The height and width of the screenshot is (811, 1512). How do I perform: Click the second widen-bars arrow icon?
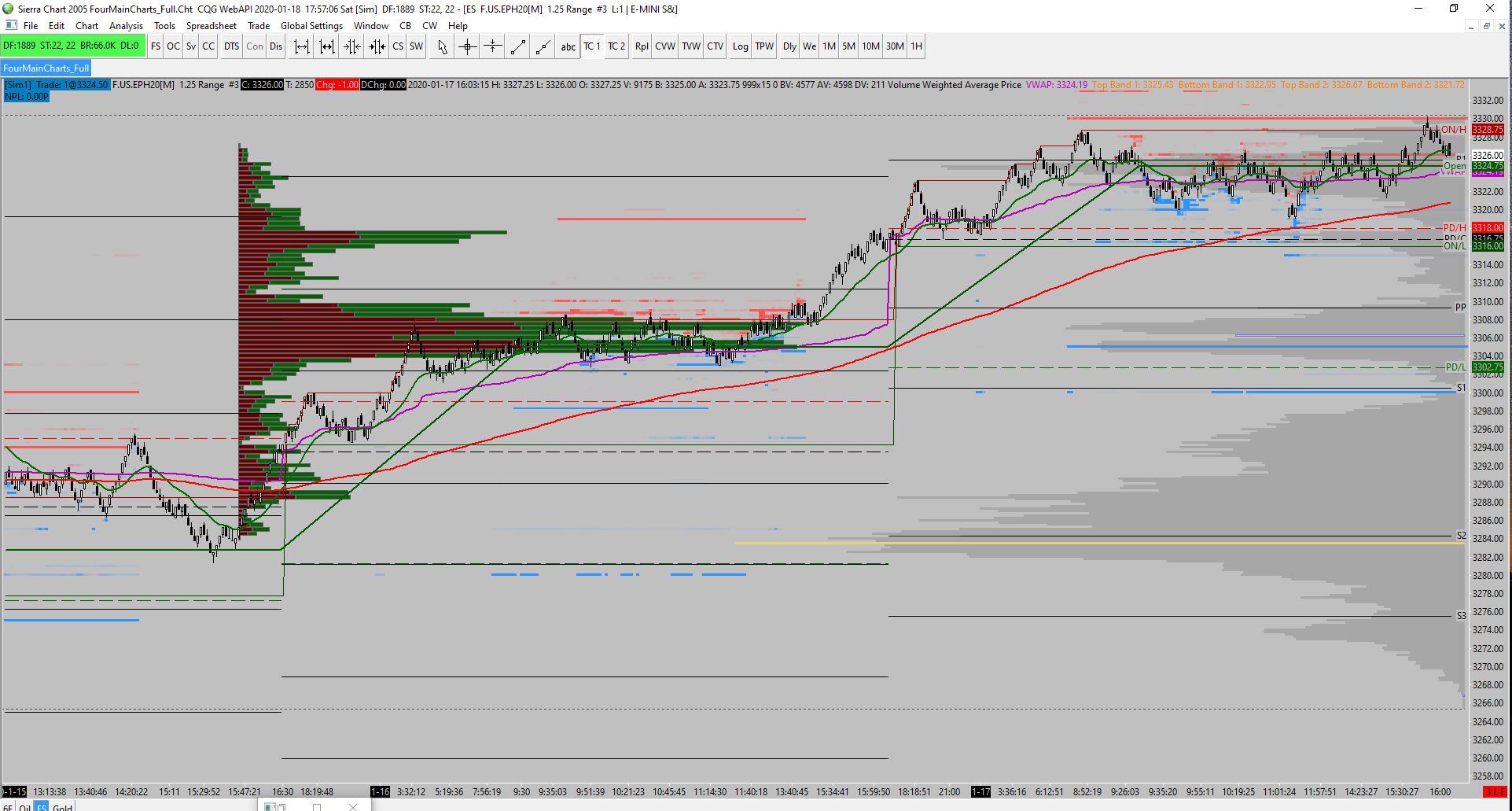pyautogui.click(x=327, y=46)
